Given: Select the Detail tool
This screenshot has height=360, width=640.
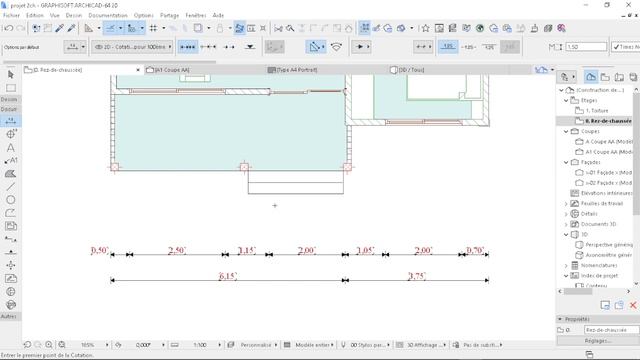Looking at the screenshot, I should pos(11,291).
